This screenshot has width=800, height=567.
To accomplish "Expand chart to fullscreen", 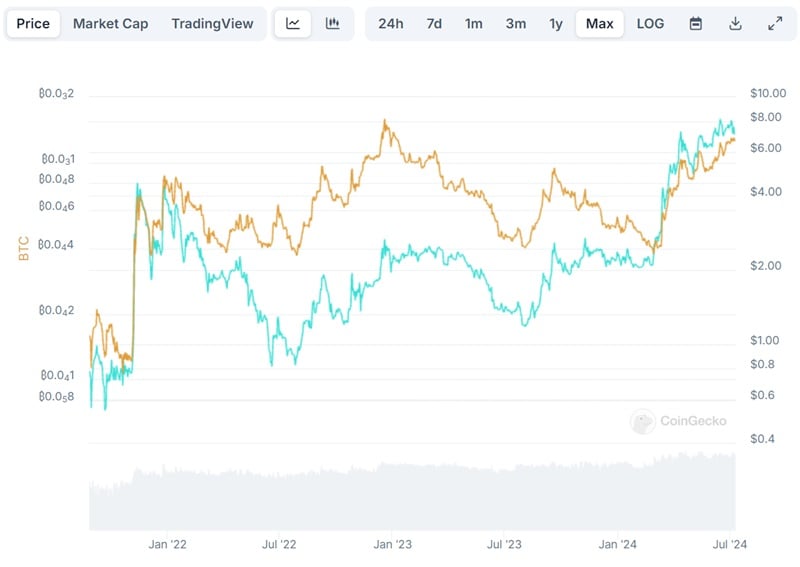I will pyautogui.click(x=775, y=24).
